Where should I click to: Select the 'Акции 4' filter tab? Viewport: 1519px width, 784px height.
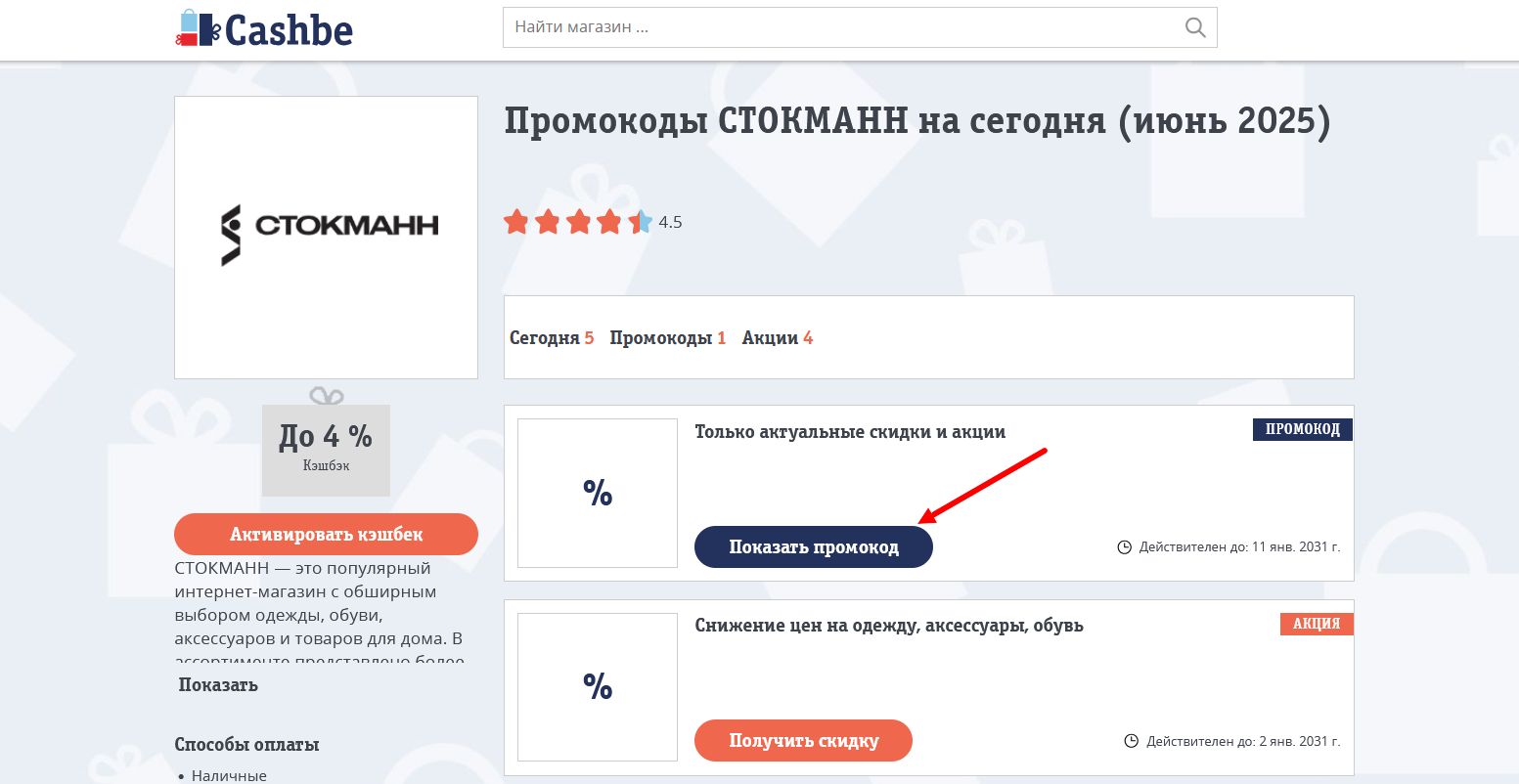778,338
